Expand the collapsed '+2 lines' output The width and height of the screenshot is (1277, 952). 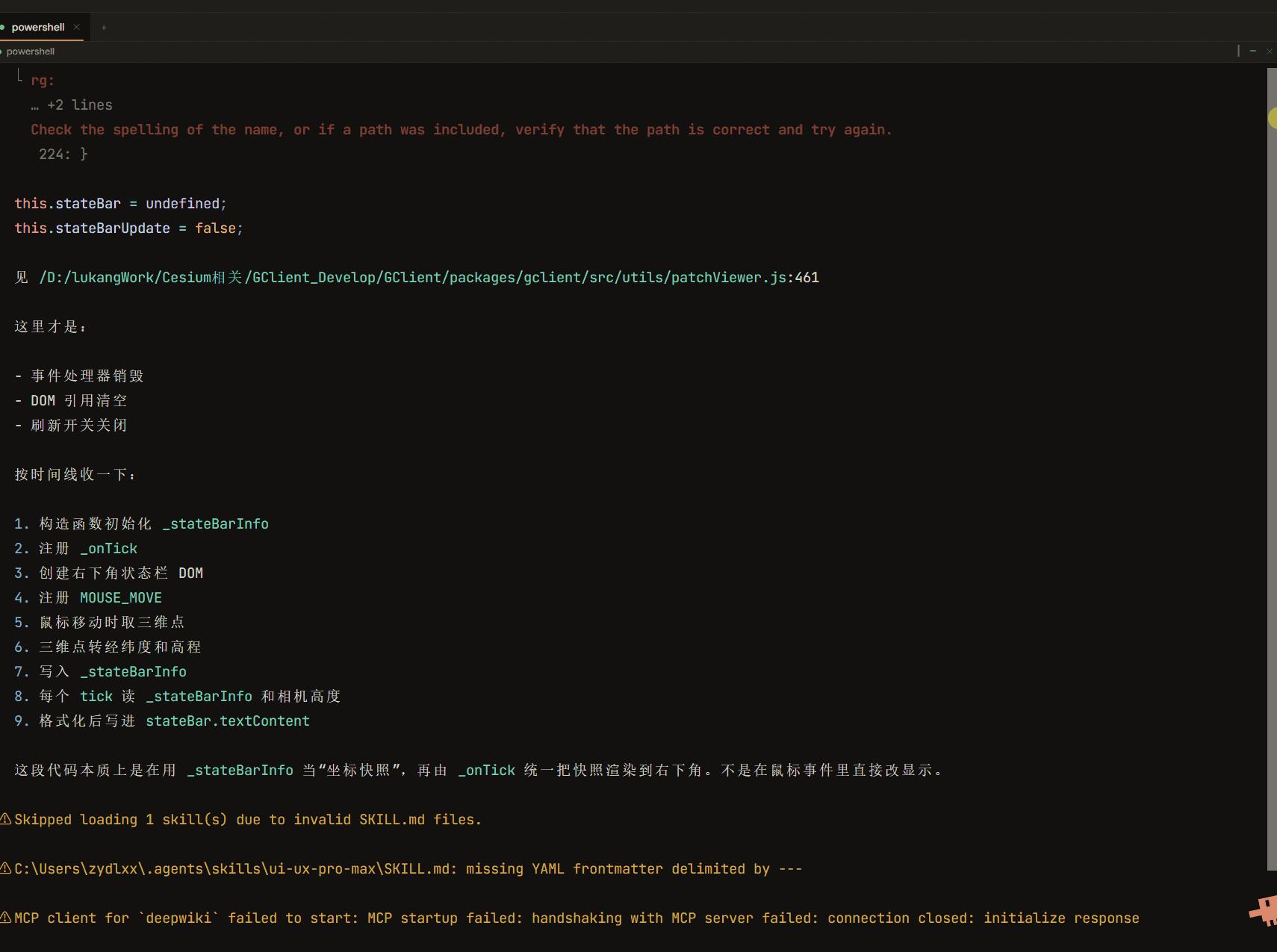72,105
